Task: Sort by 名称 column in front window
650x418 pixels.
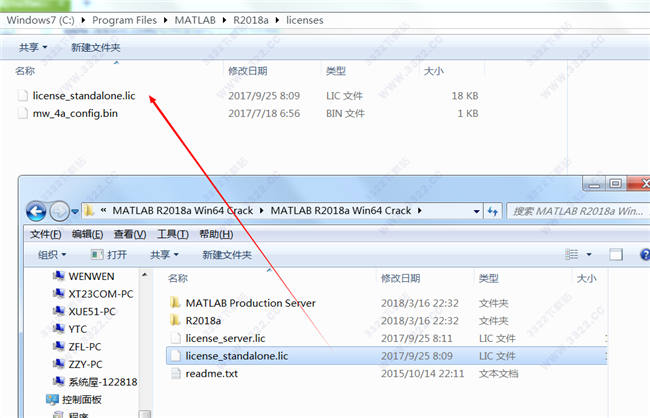Action: tap(178, 278)
